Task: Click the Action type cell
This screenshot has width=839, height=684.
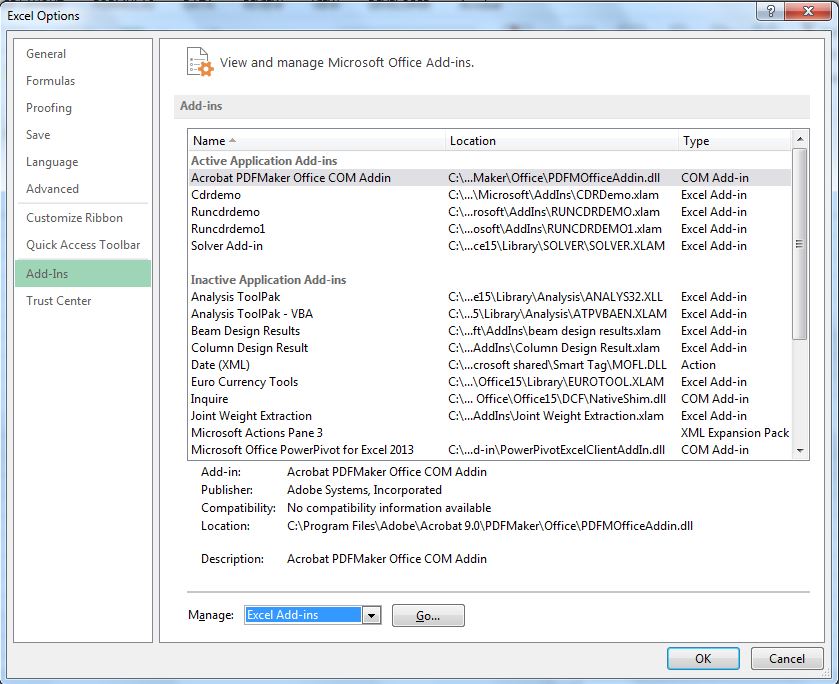Action: click(x=698, y=365)
